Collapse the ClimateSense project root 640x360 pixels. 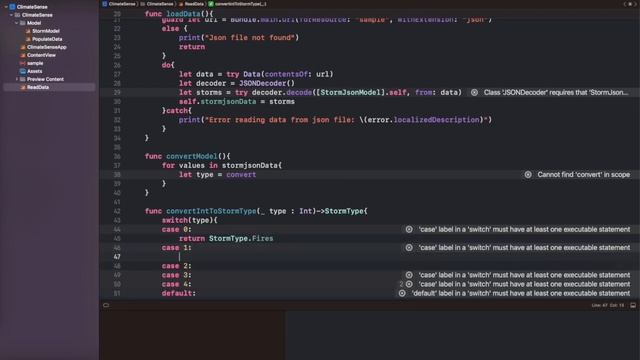tap(6, 7)
